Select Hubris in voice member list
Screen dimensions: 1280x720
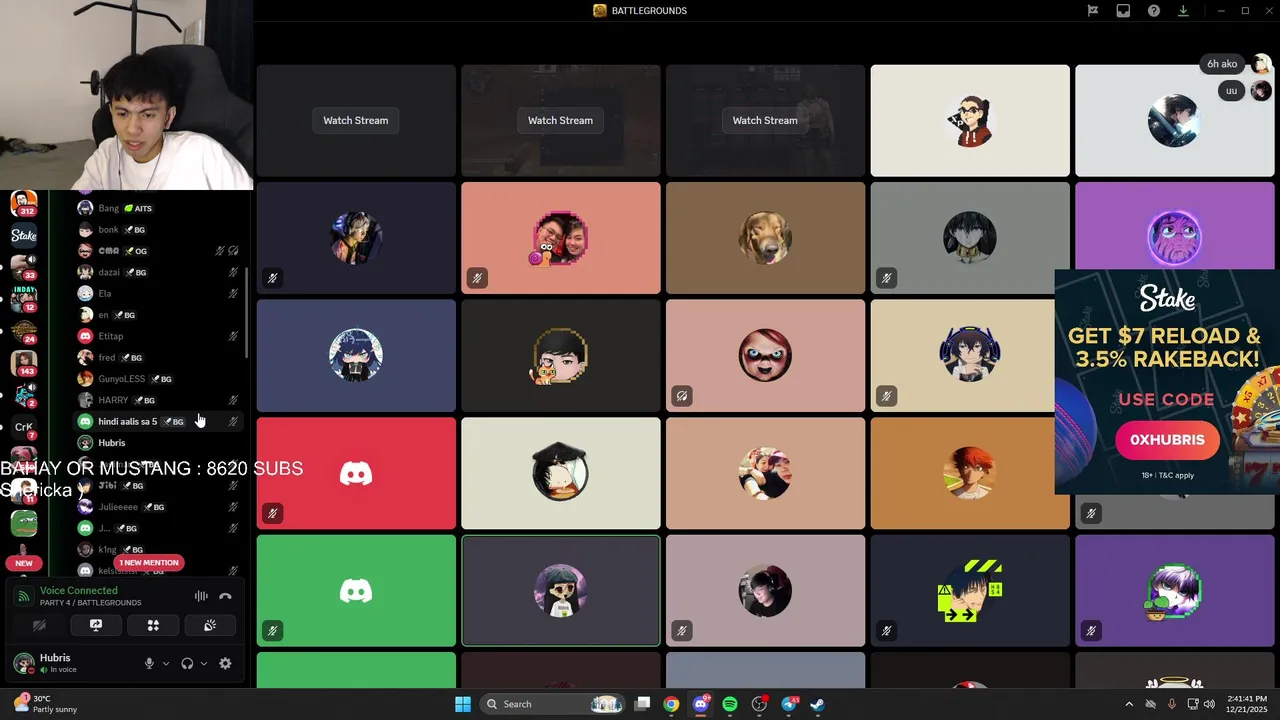pos(160,443)
